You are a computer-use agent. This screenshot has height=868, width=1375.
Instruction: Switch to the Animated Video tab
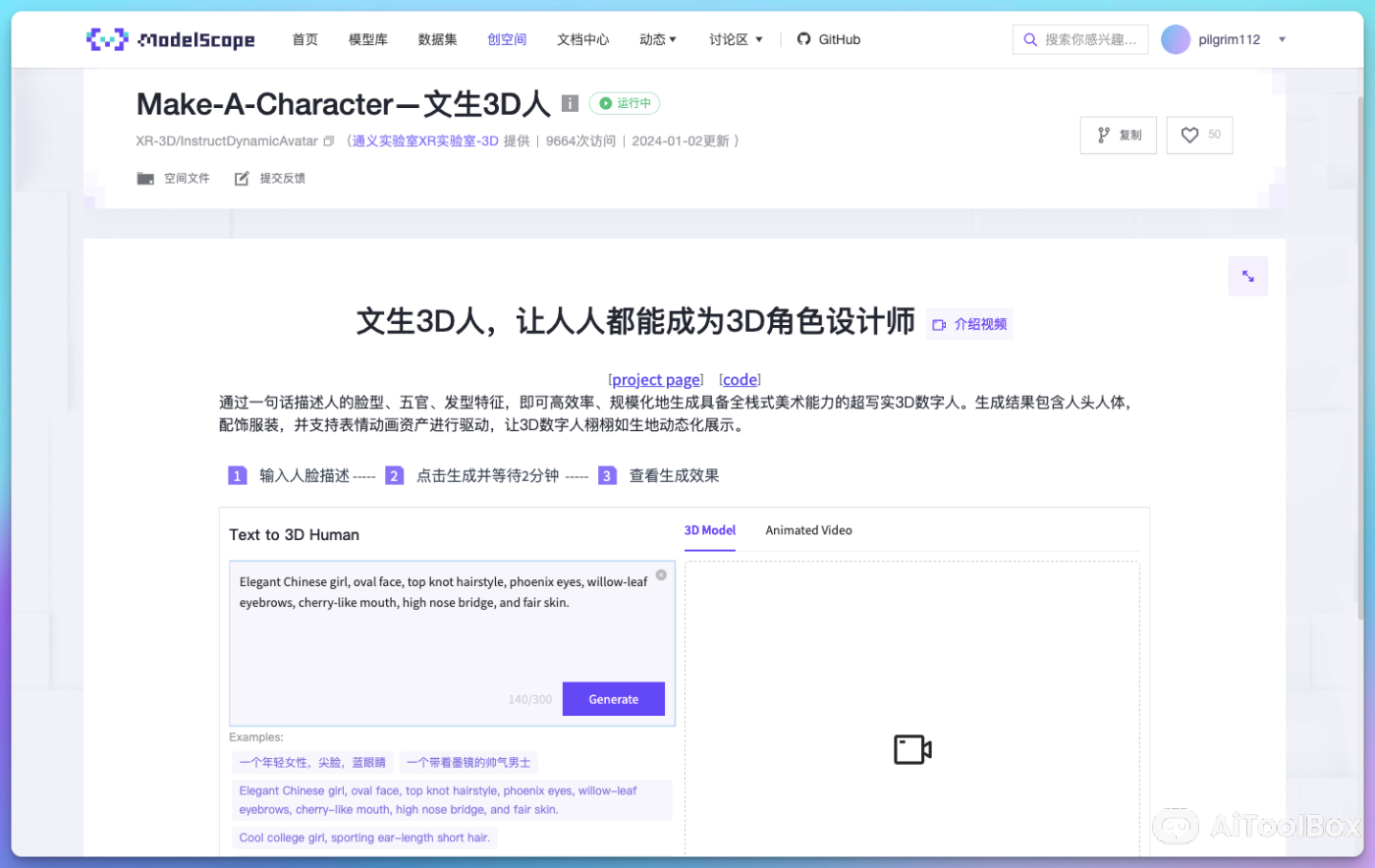pos(808,530)
